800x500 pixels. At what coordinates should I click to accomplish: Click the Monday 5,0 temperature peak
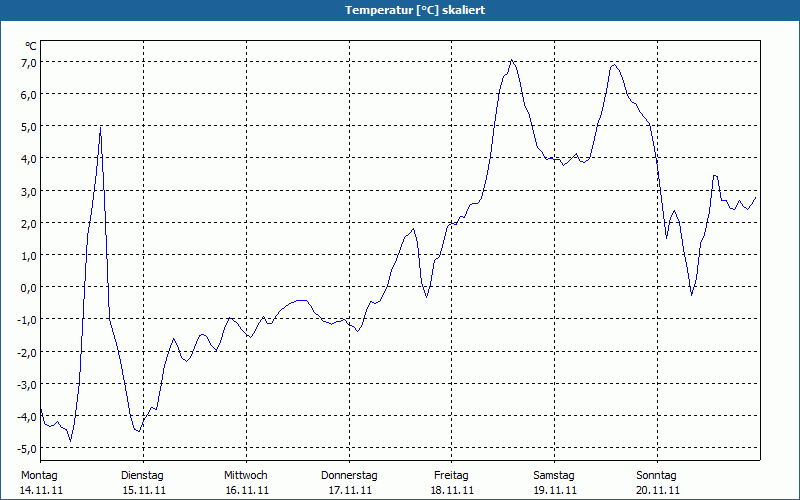pos(101,128)
